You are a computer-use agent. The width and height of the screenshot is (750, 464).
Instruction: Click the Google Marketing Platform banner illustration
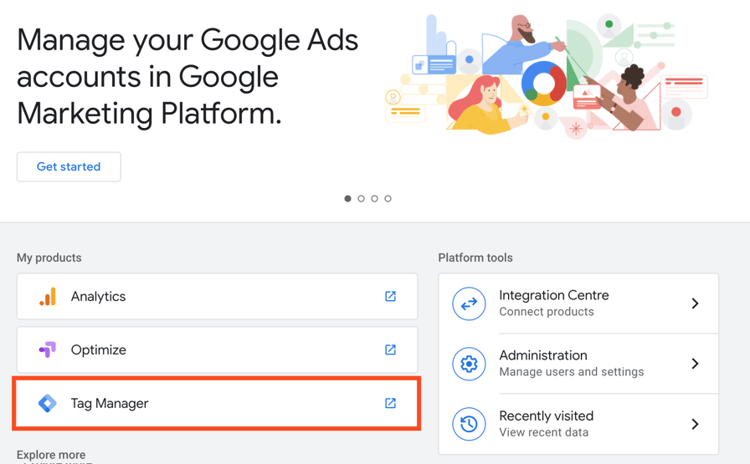[546, 75]
